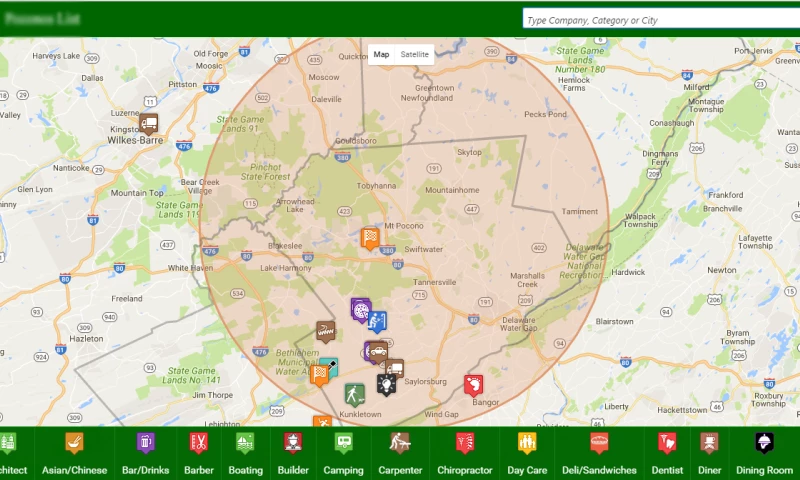Click the Delaware Water Gap label
800x480 pixels.
(518, 324)
